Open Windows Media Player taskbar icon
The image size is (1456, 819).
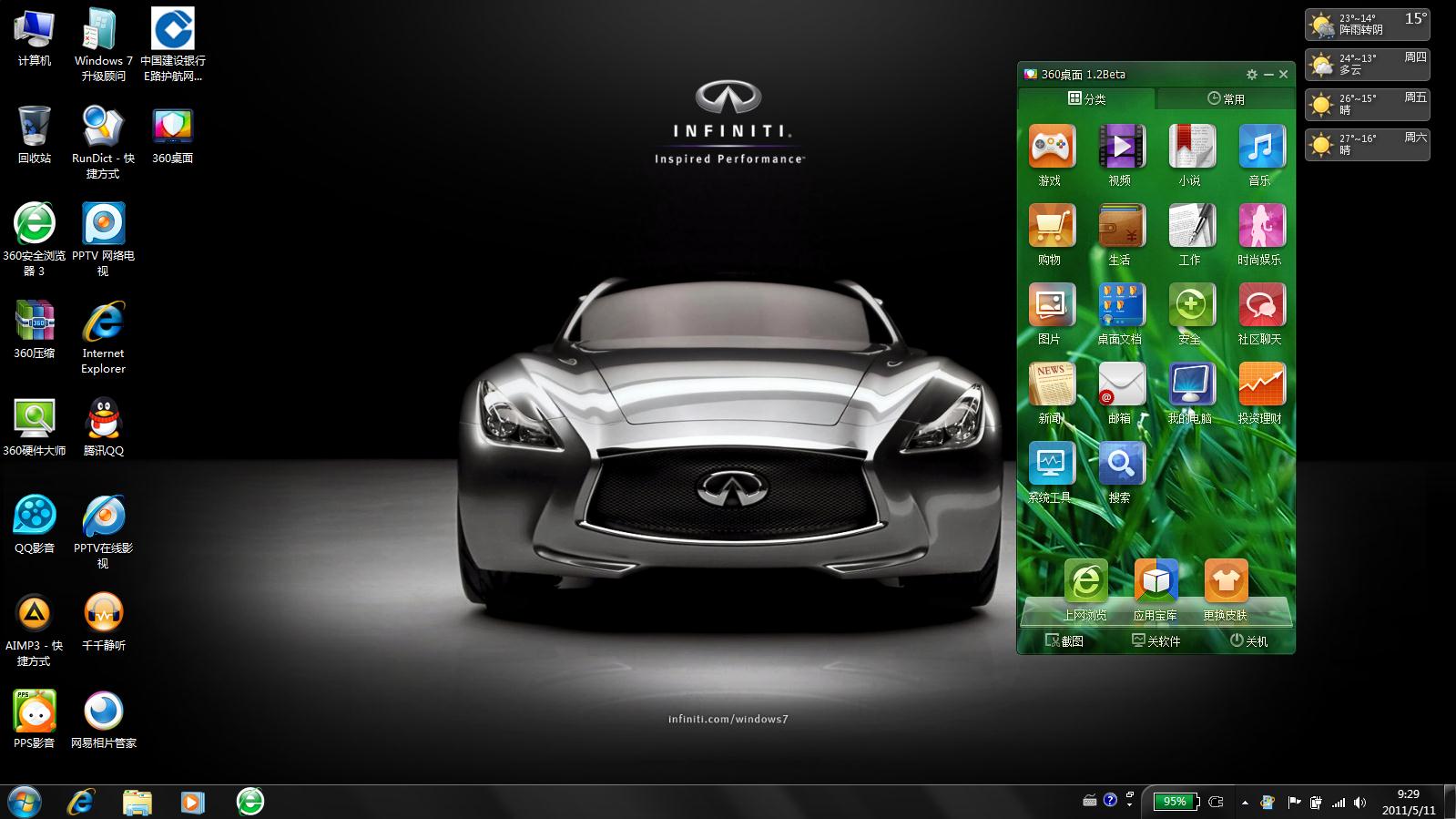pos(192,802)
